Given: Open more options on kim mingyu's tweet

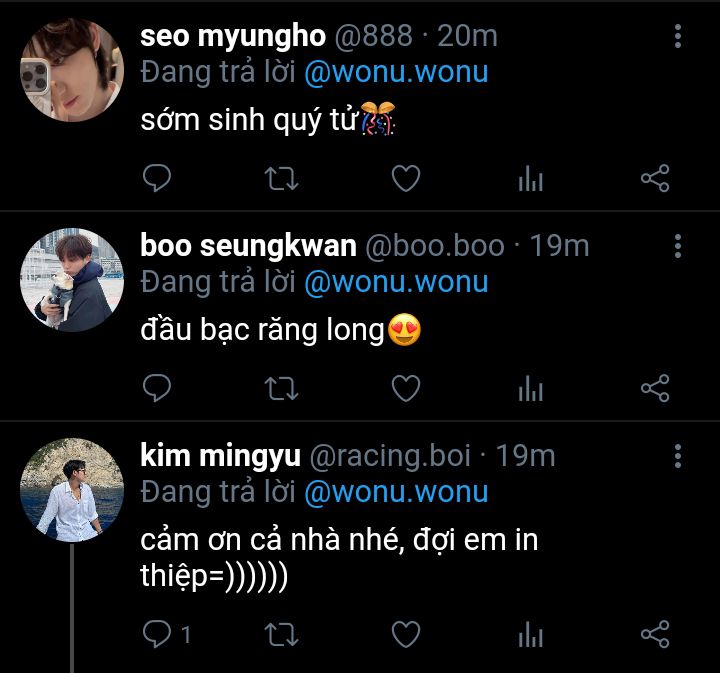Looking at the screenshot, I should pos(678,457).
